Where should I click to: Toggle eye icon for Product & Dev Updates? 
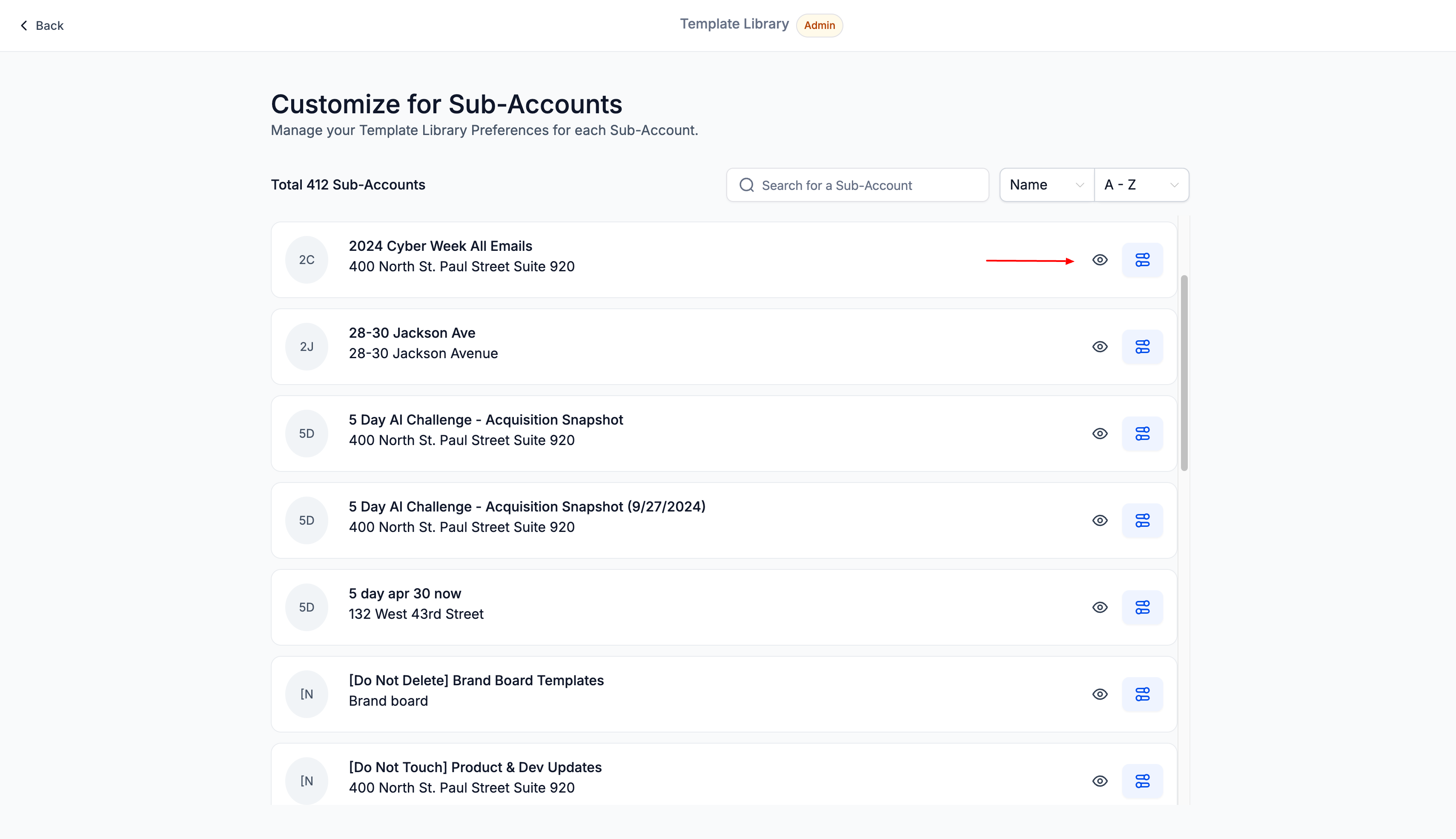tap(1100, 782)
